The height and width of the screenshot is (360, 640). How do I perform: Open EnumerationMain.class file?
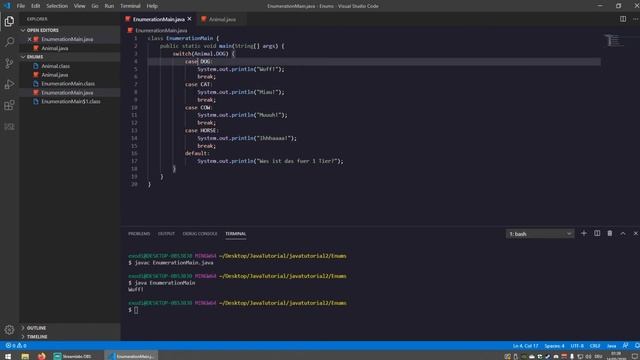tap(68, 84)
